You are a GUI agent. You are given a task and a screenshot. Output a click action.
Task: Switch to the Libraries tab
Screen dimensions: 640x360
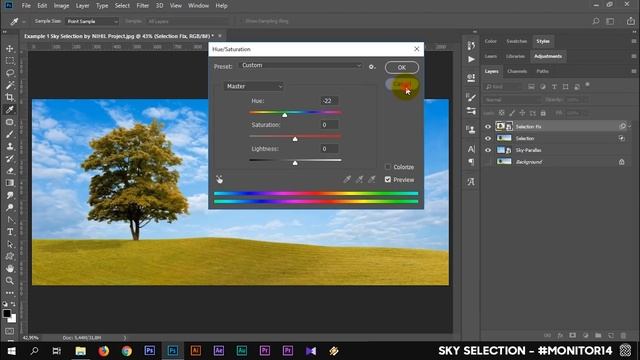(x=515, y=56)
